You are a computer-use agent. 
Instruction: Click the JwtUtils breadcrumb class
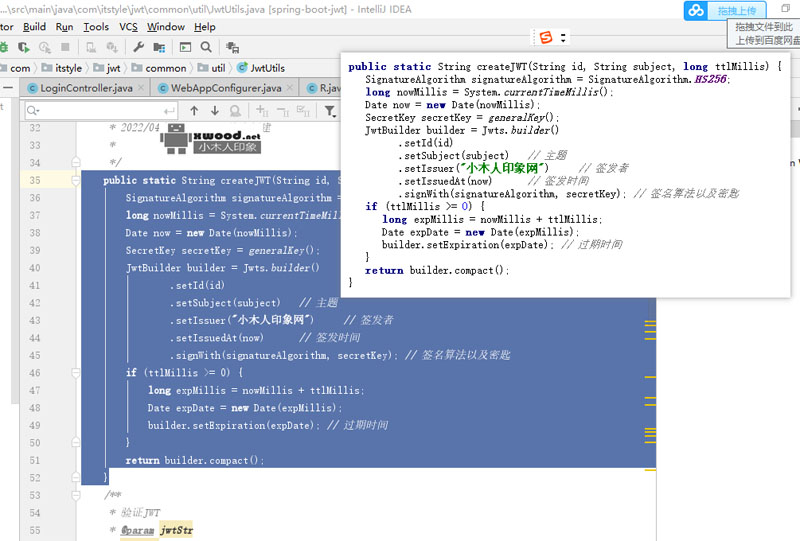tap(261, 68)
